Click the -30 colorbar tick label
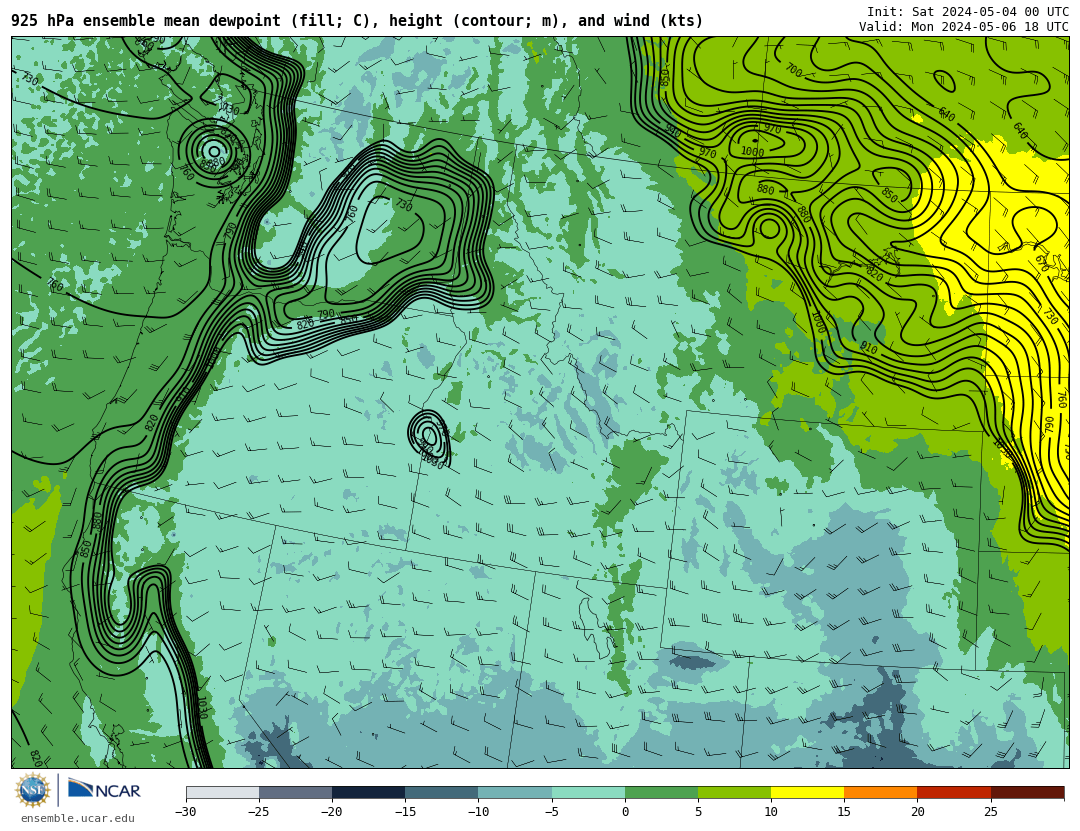 (186, 812)
